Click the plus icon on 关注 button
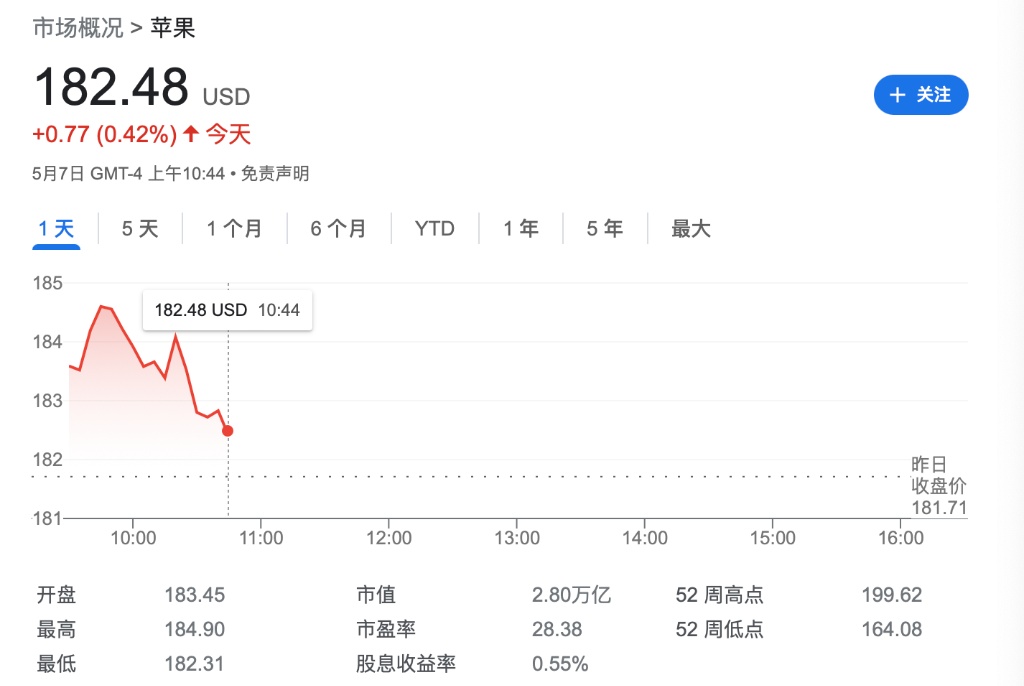Image resolution: width=1024 pixels, height=686 pixels. [897, 95]
